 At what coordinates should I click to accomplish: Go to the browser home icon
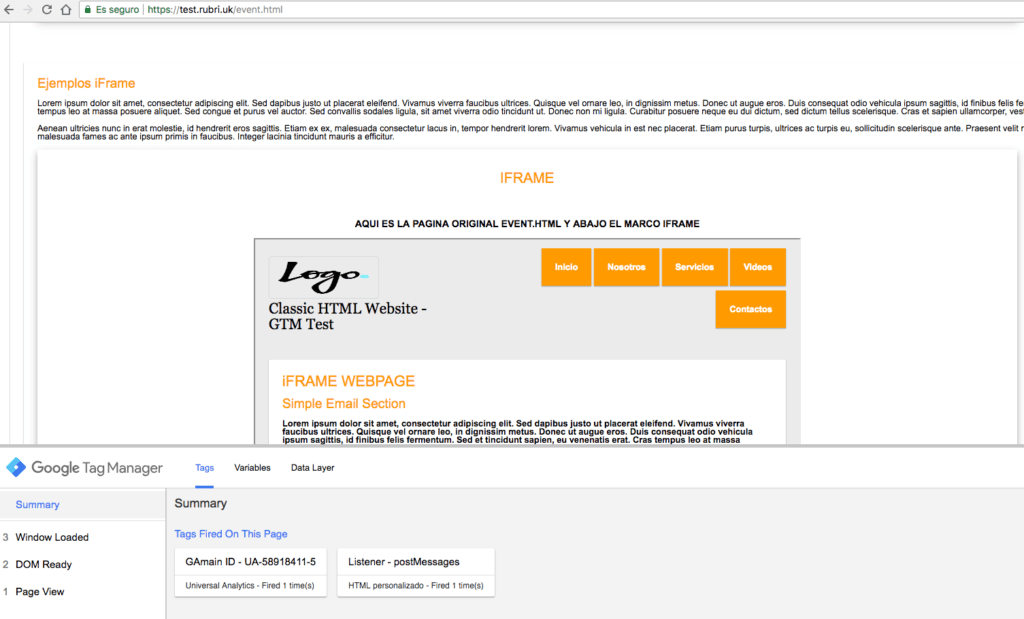pos(65,9)
